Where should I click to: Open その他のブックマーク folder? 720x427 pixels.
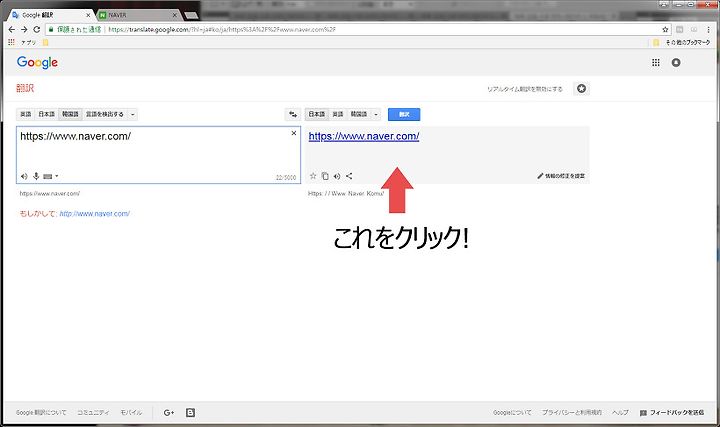(x=682, y=42)
